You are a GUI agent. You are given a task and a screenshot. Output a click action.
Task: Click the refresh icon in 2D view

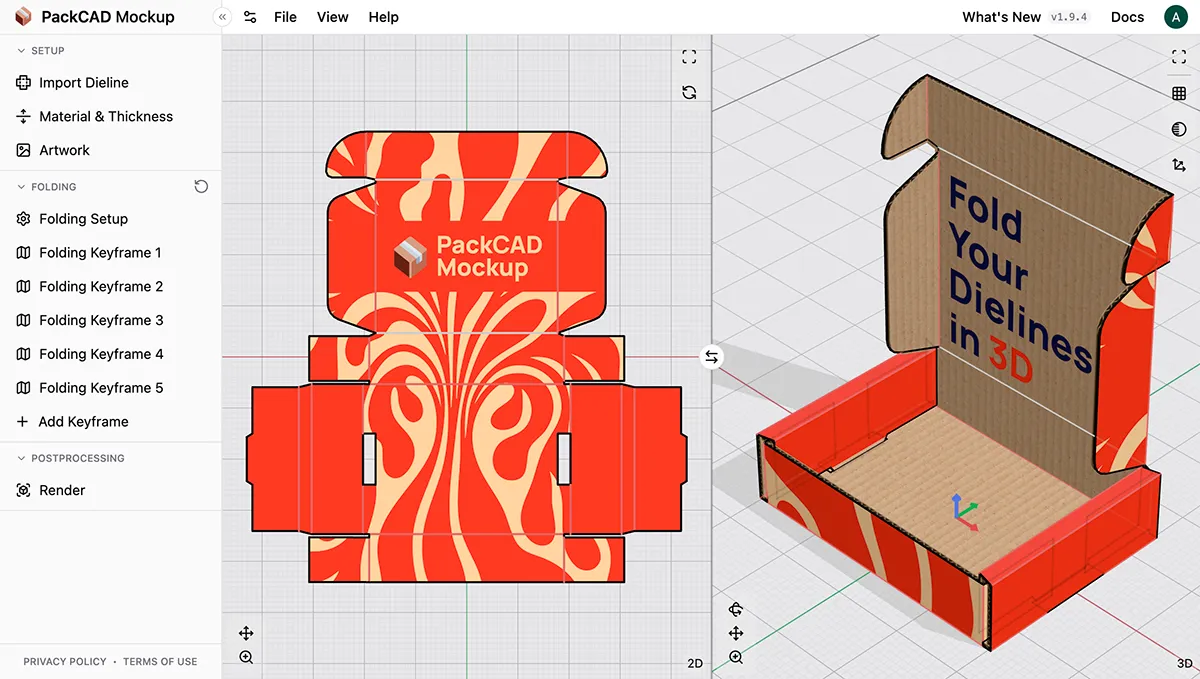[689, 92]
